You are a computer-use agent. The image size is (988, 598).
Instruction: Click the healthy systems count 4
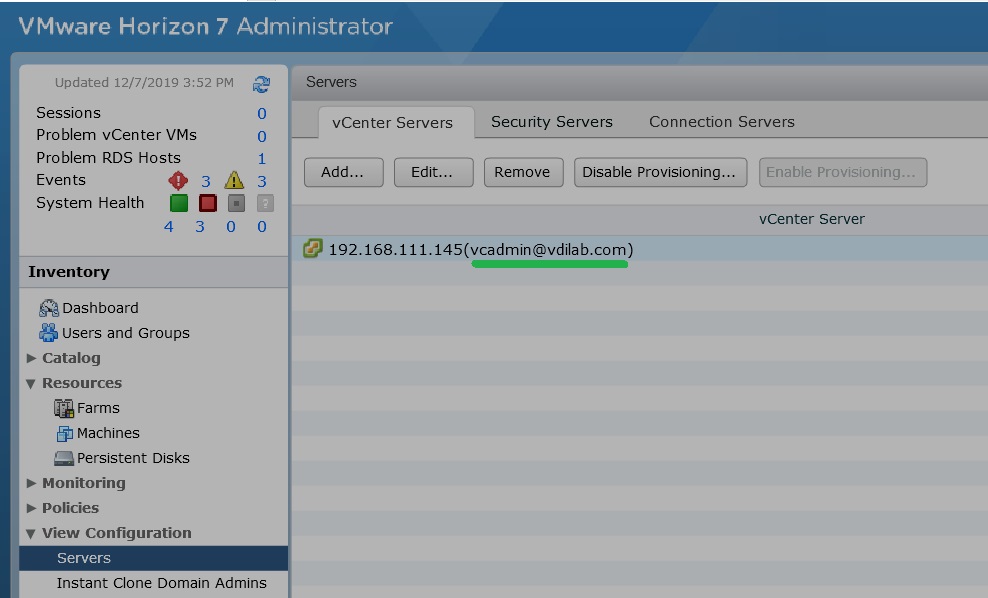click(x=169, y=226)
